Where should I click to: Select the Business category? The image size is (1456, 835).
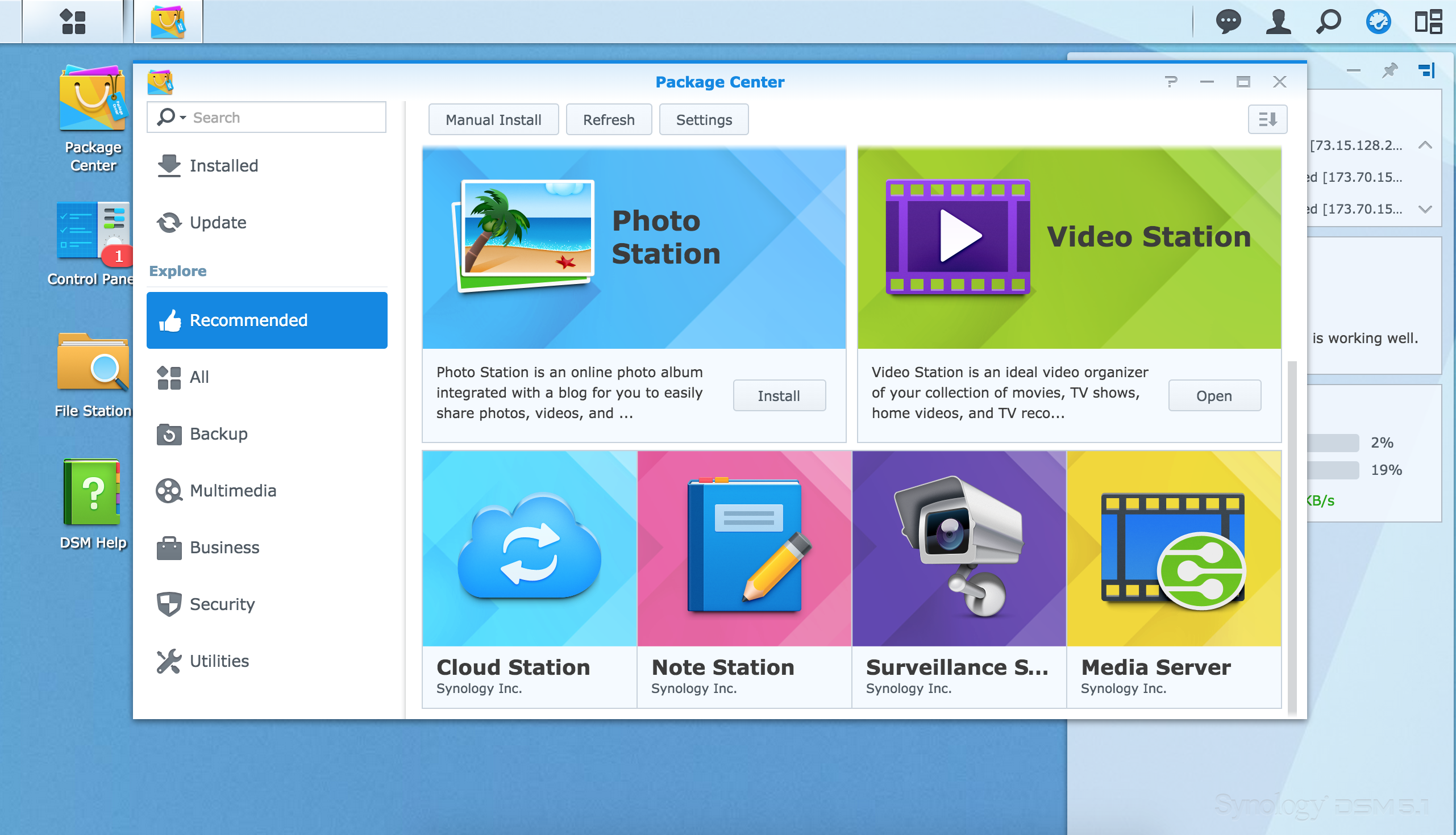[267, 547]
